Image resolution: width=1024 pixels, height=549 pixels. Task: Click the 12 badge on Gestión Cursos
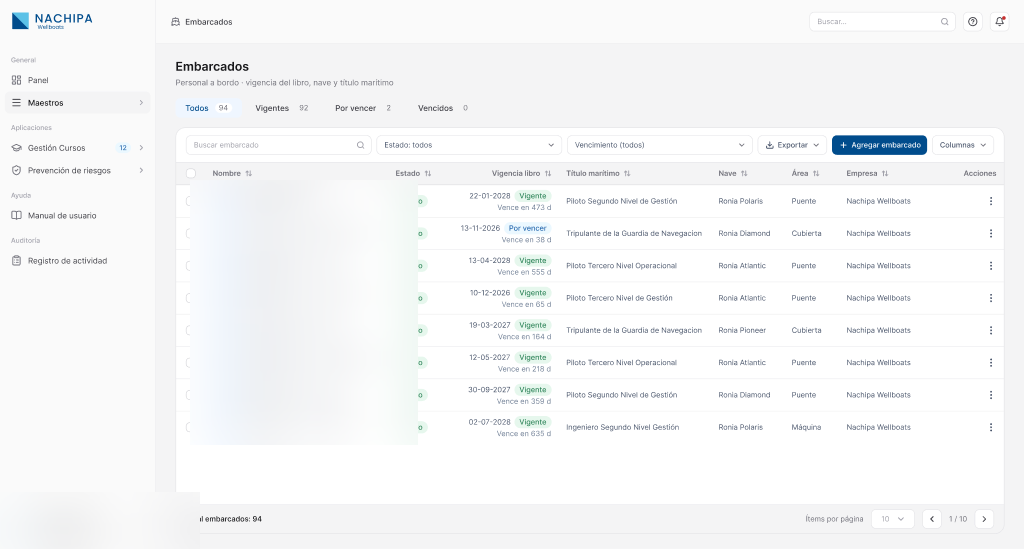tap(123, 148)
